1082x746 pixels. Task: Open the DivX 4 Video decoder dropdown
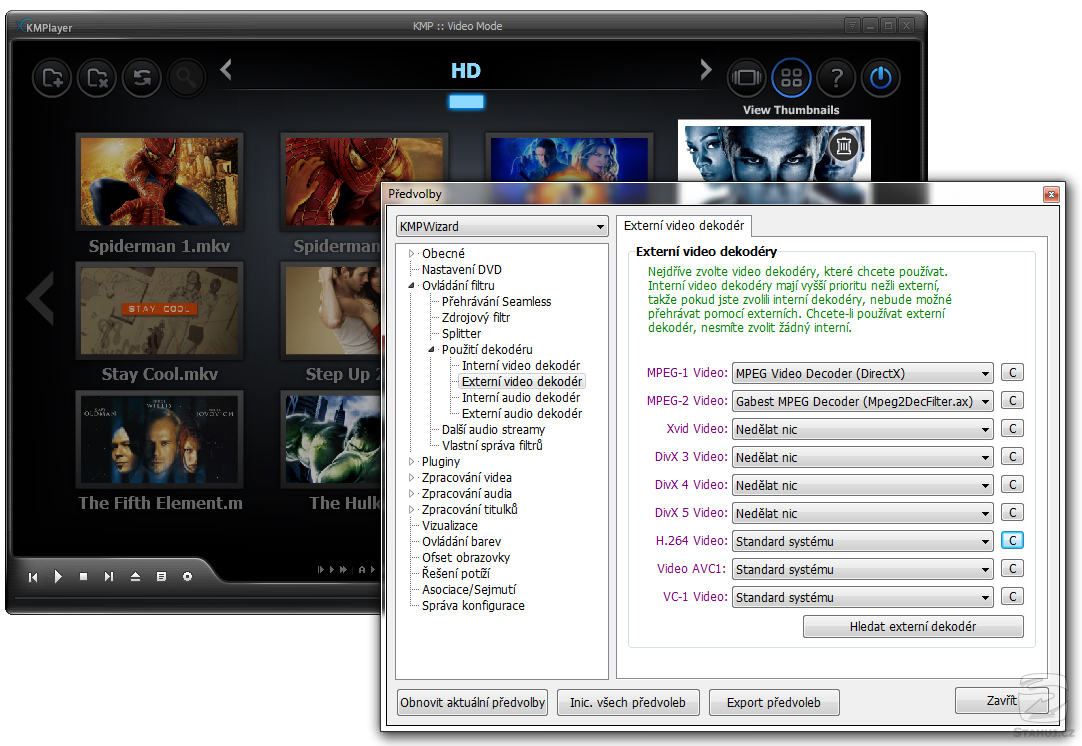pos(863,485)
